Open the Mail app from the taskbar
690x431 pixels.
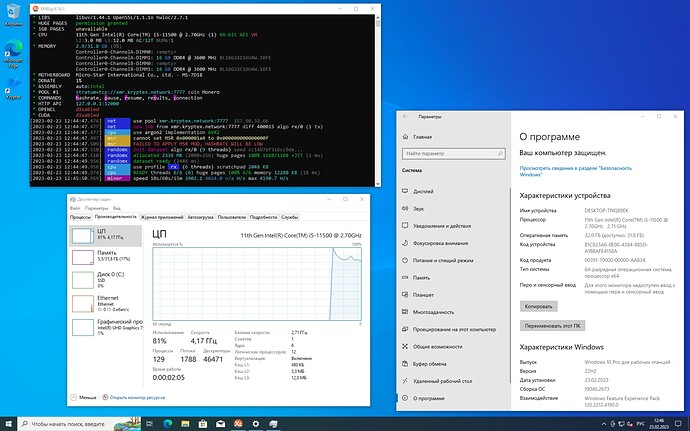click(x=220, y=424)
